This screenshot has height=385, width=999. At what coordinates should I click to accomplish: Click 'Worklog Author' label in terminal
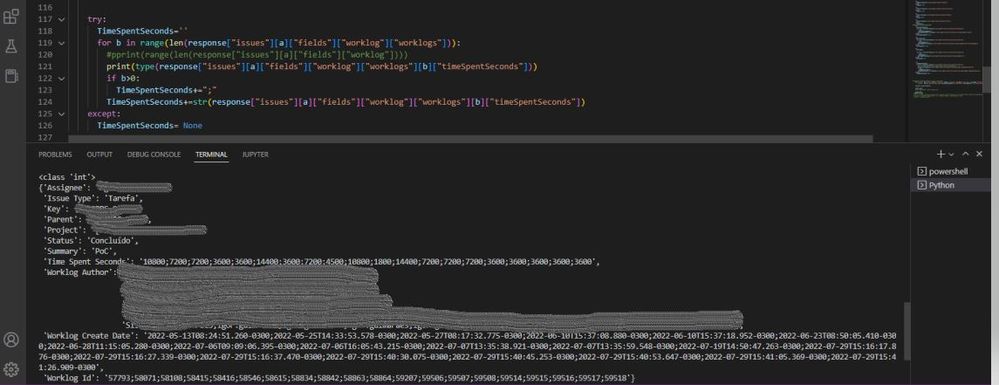79,273
